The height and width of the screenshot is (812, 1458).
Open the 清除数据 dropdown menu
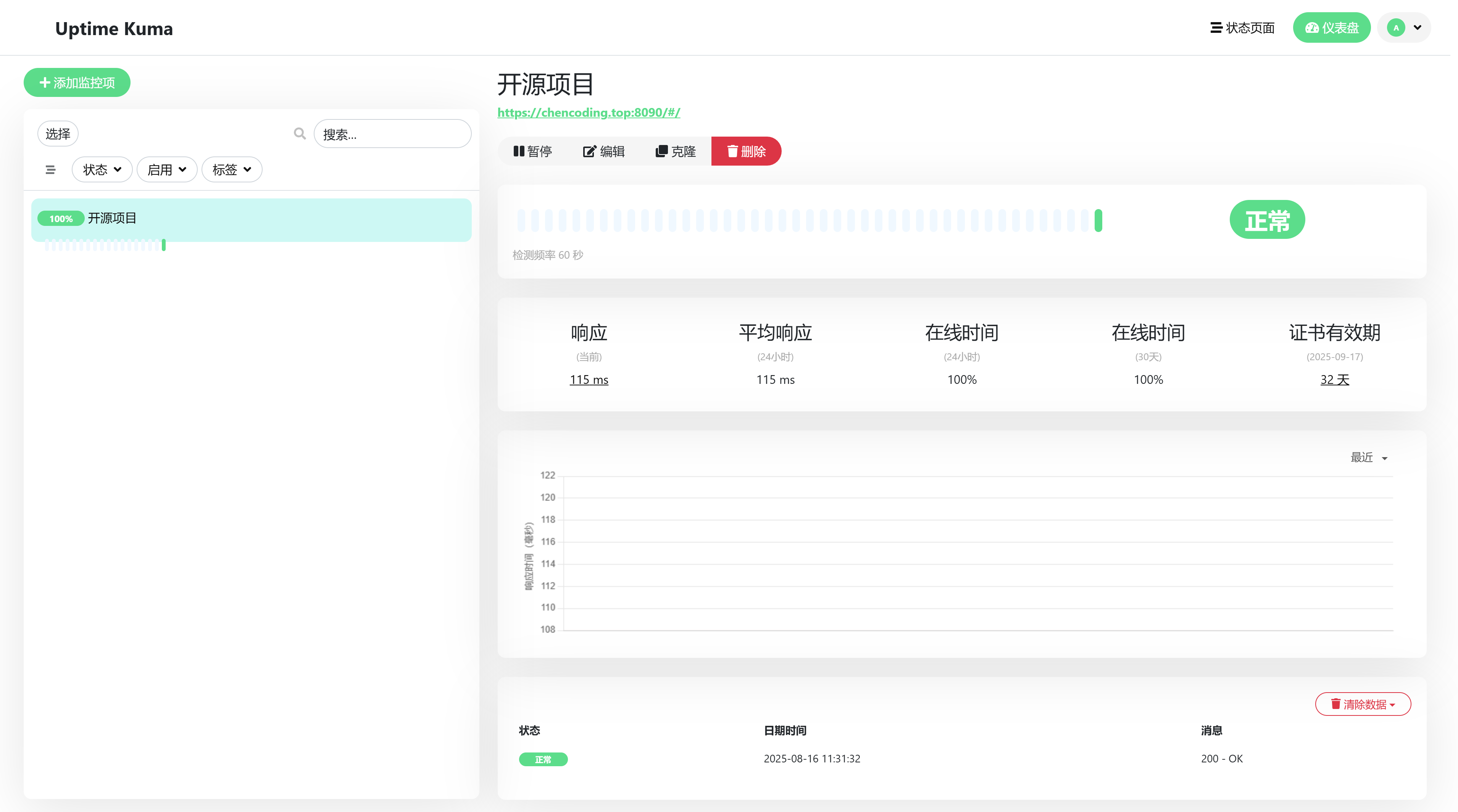tap(1362, 704)
